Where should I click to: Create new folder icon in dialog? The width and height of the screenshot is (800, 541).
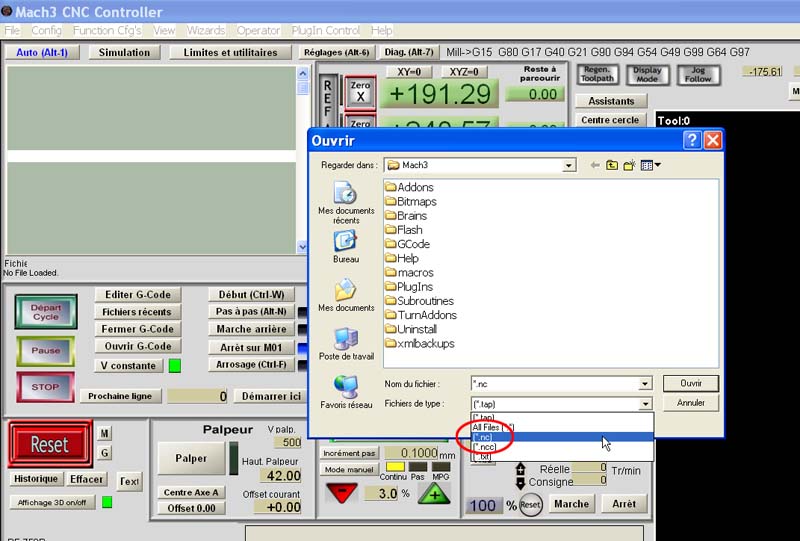pos(629,165)
